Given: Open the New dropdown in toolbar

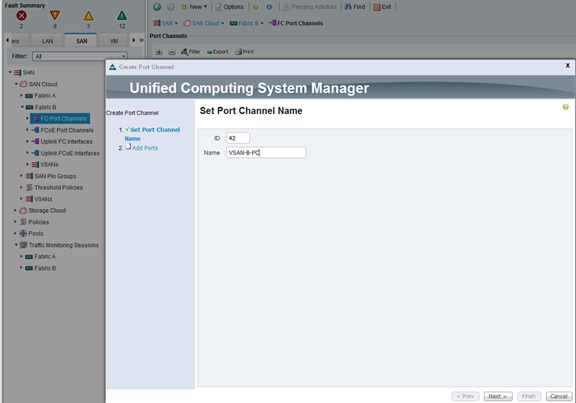Looking at the screenshot, I should click(195, 7).
